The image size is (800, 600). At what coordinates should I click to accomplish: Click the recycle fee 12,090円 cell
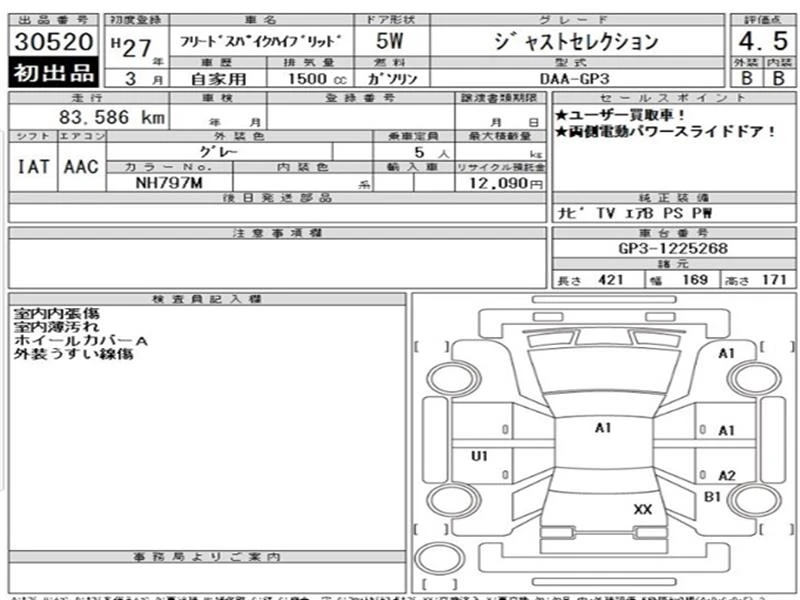coord(501,183)
